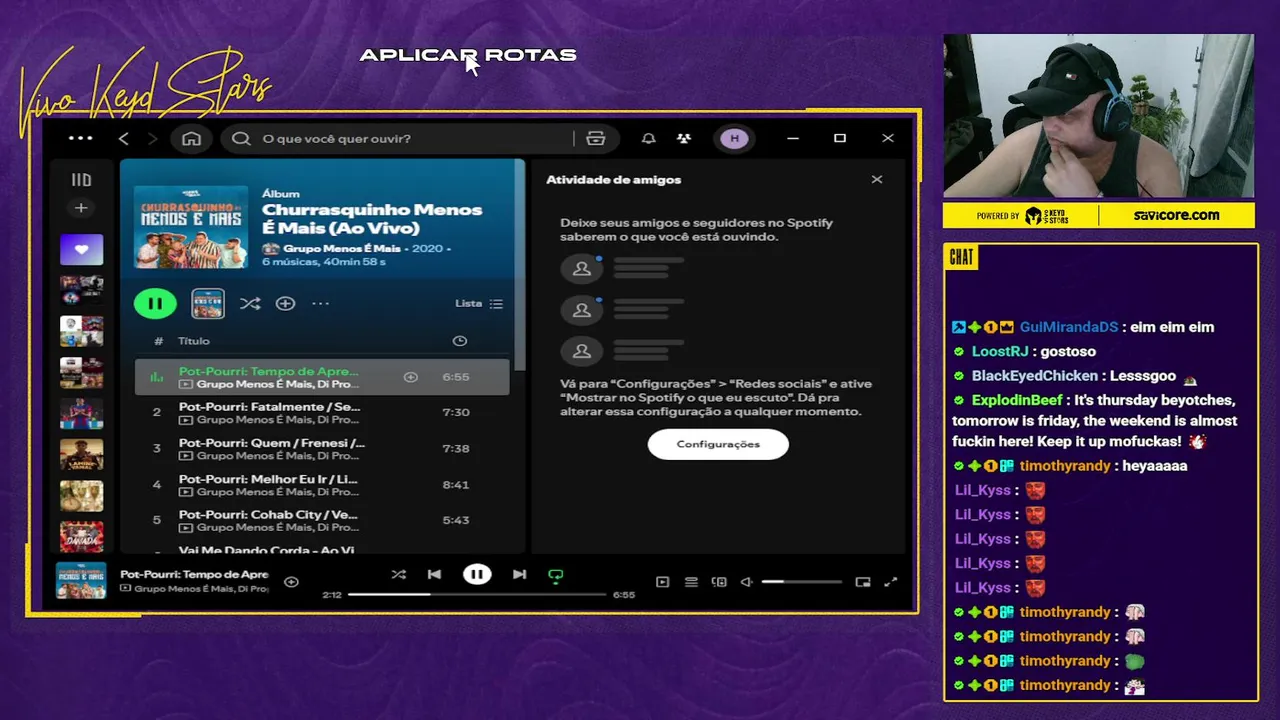Screen dimensions: 1280x720
Task: Toggle friend activity icon in top bar
Action: tap(684, 138)
